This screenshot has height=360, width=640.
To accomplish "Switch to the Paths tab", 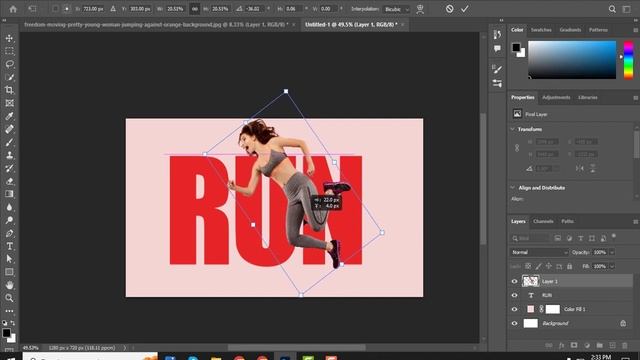I will [567, 221].
